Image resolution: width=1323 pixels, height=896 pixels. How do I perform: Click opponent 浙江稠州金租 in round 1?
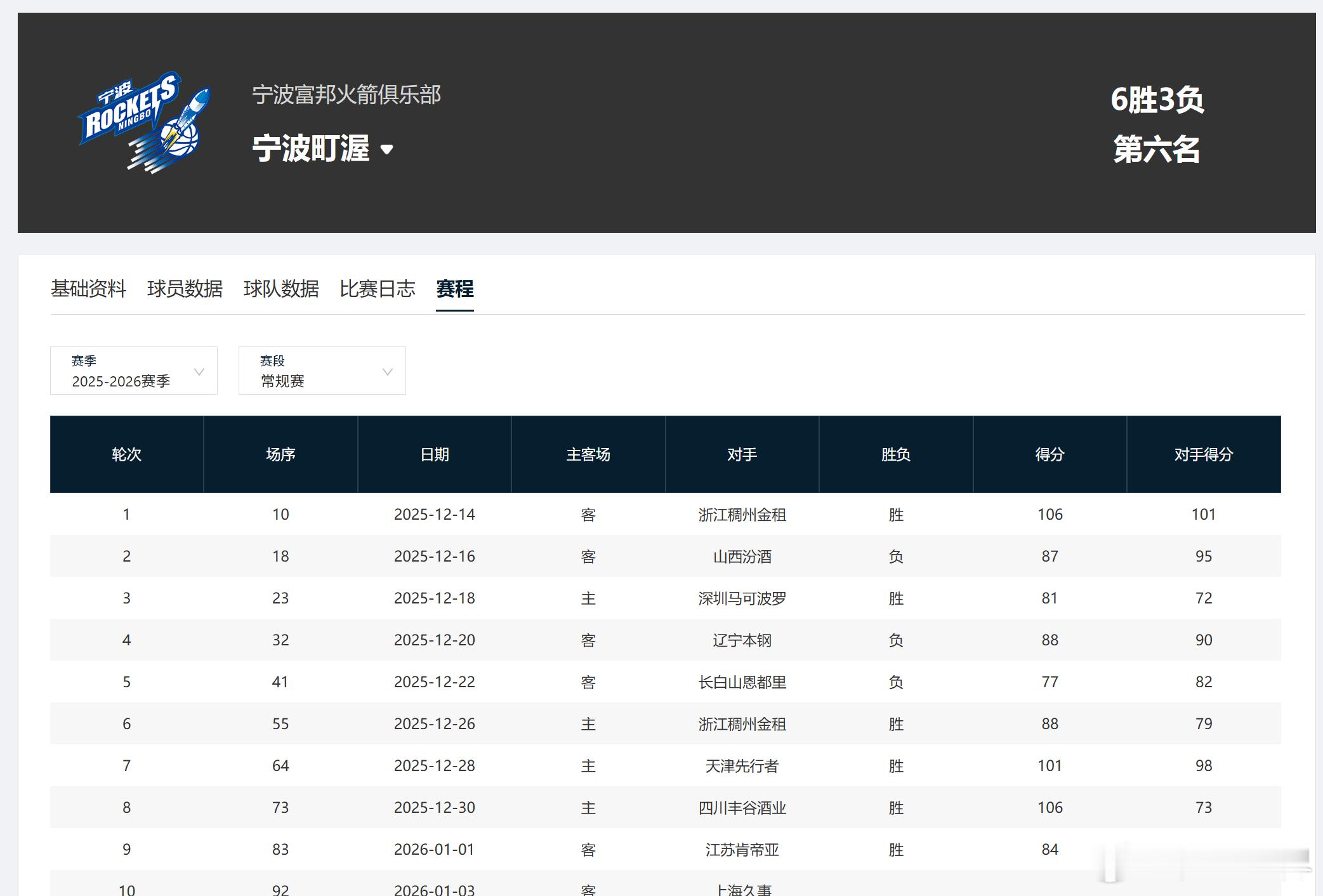[742, 515]
